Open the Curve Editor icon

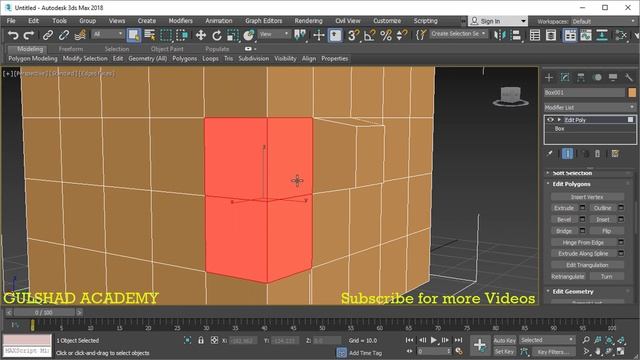(586, 35)
